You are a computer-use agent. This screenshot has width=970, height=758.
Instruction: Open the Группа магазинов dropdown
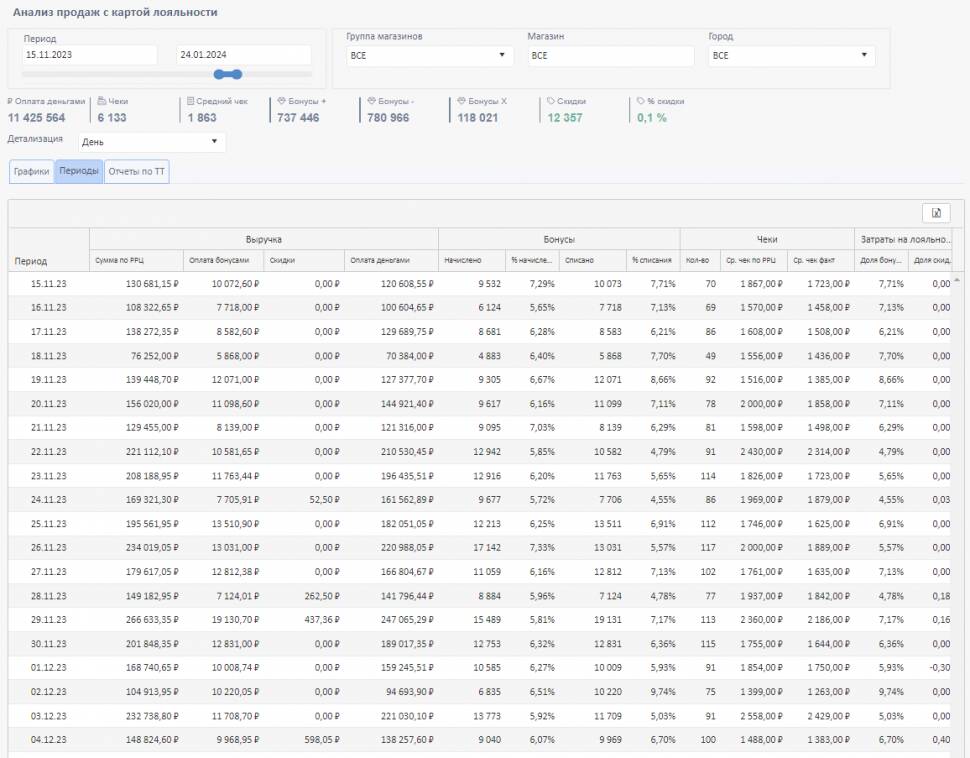pos(430,56)
